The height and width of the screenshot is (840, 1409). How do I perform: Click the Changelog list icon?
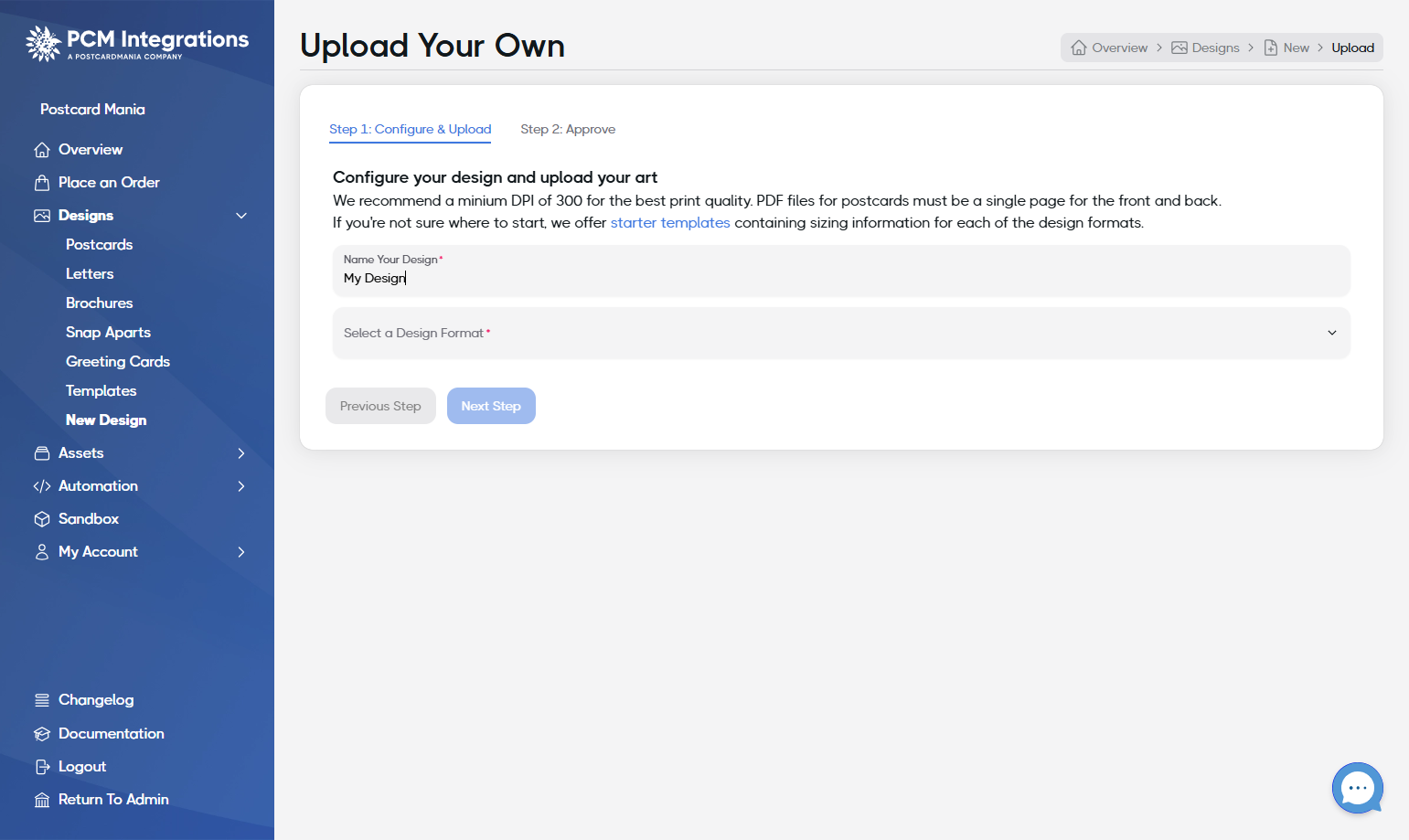point(42,700)
